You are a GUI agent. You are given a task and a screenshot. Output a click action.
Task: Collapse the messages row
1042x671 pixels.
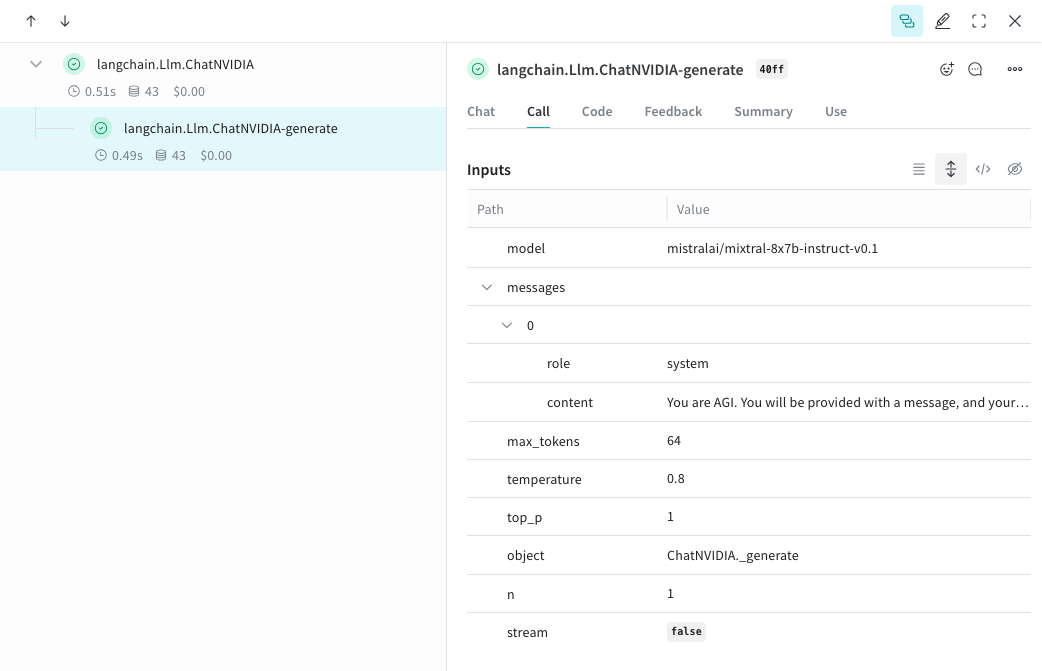pyautogui.click(x=487, y=287)
